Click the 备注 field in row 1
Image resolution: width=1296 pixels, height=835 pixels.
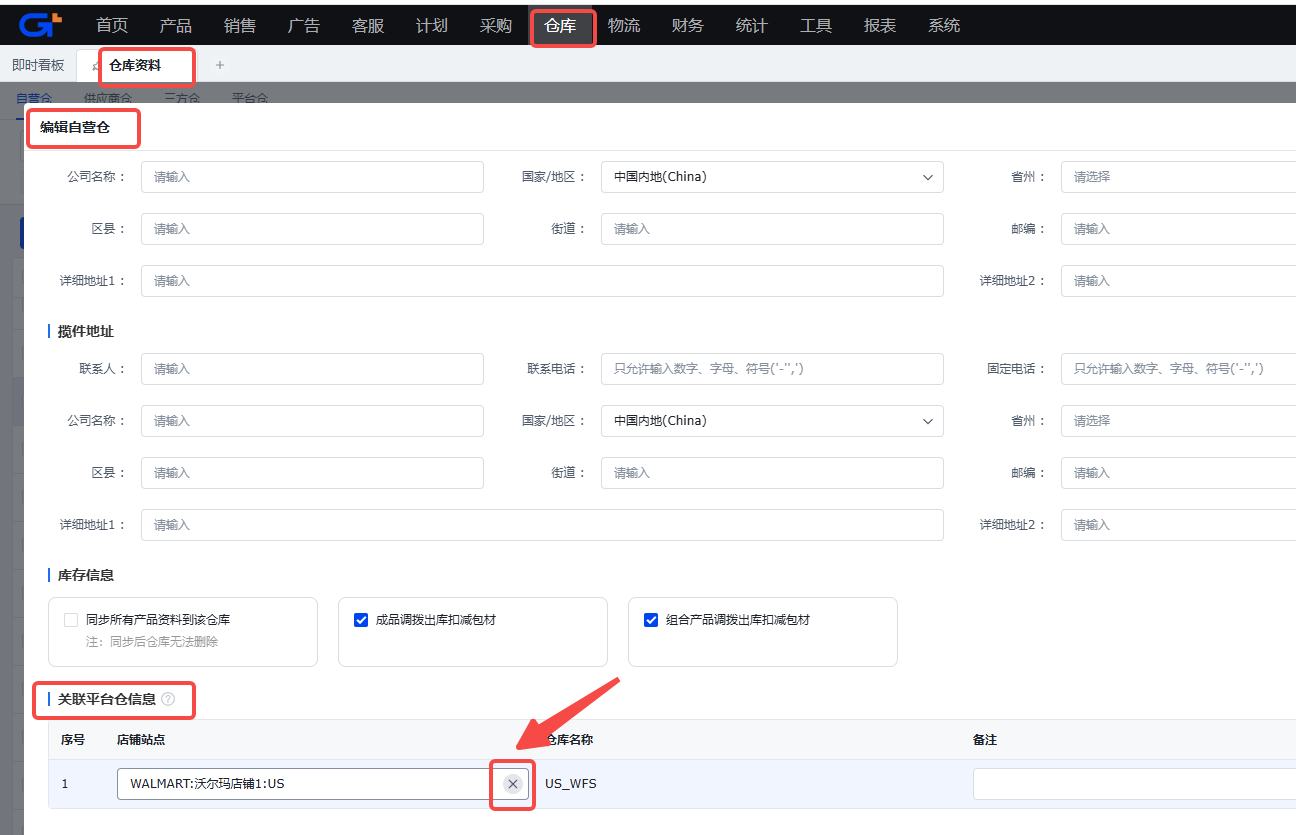pyautogui.click(x=1134, y=784)
